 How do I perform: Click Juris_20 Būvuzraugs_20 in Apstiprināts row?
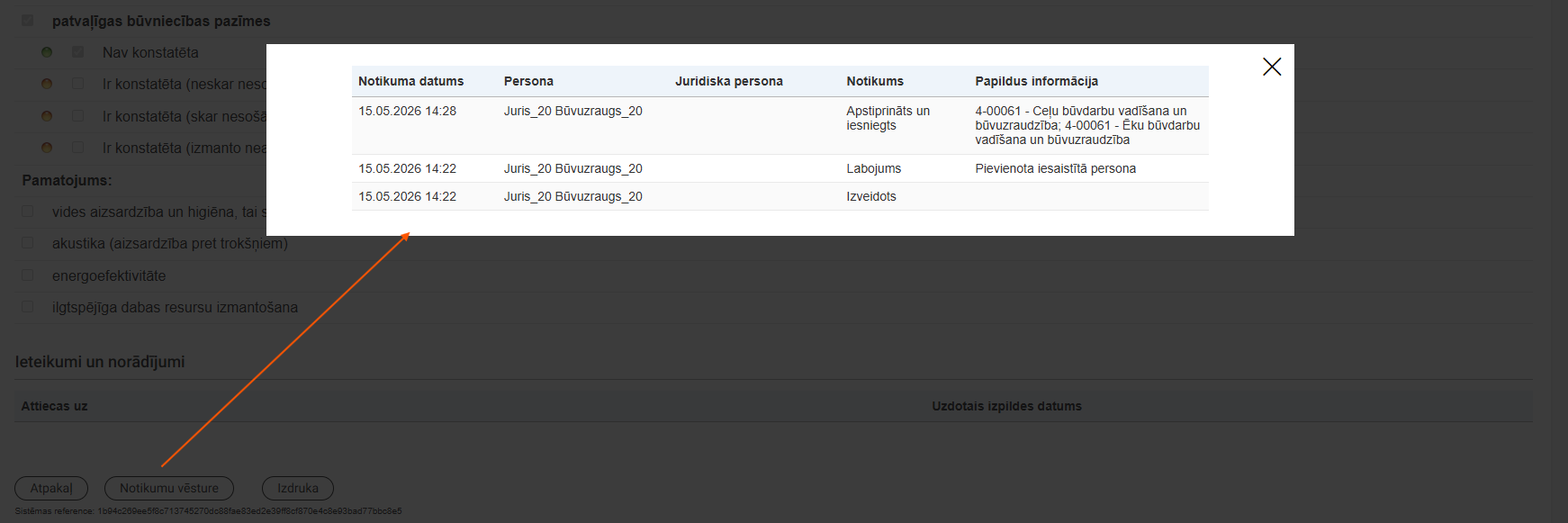pyautogui.click(x=572, y=111)
